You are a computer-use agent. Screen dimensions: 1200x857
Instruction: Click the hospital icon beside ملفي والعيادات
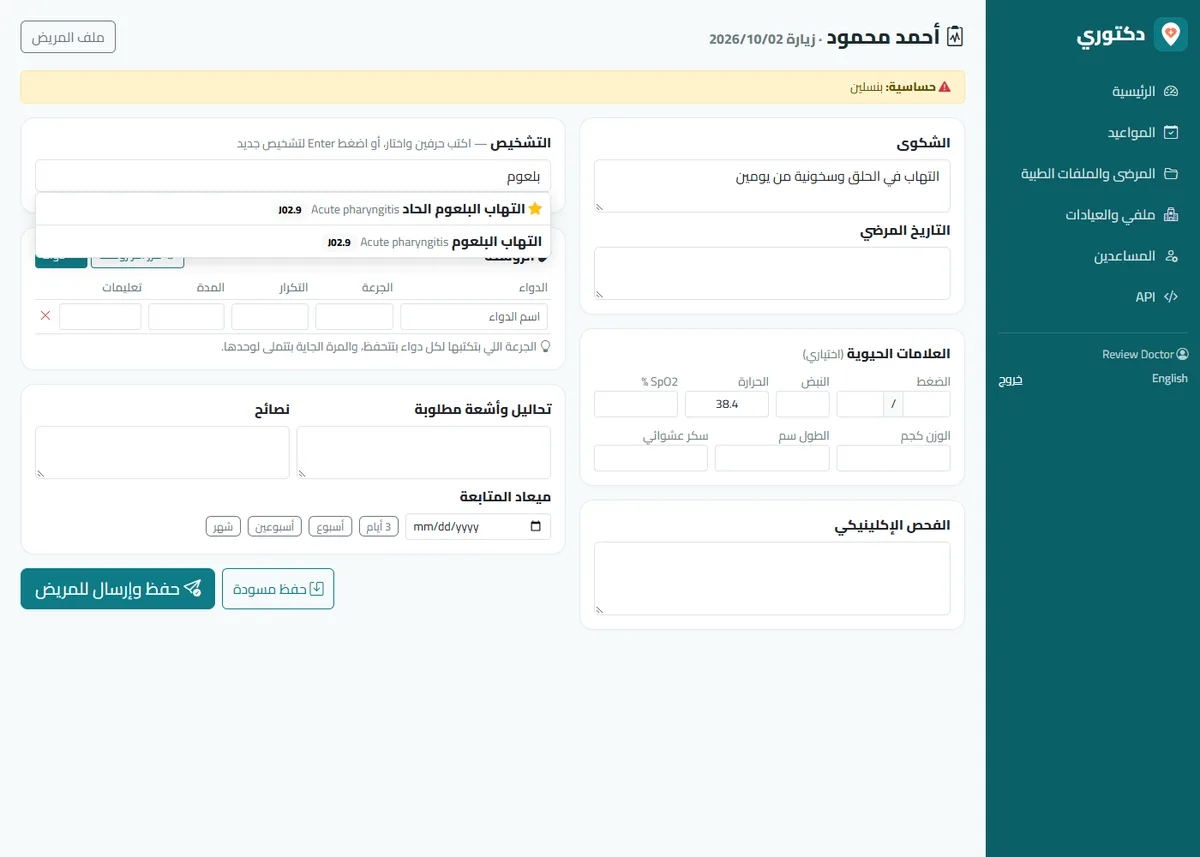pos(1172,215)
